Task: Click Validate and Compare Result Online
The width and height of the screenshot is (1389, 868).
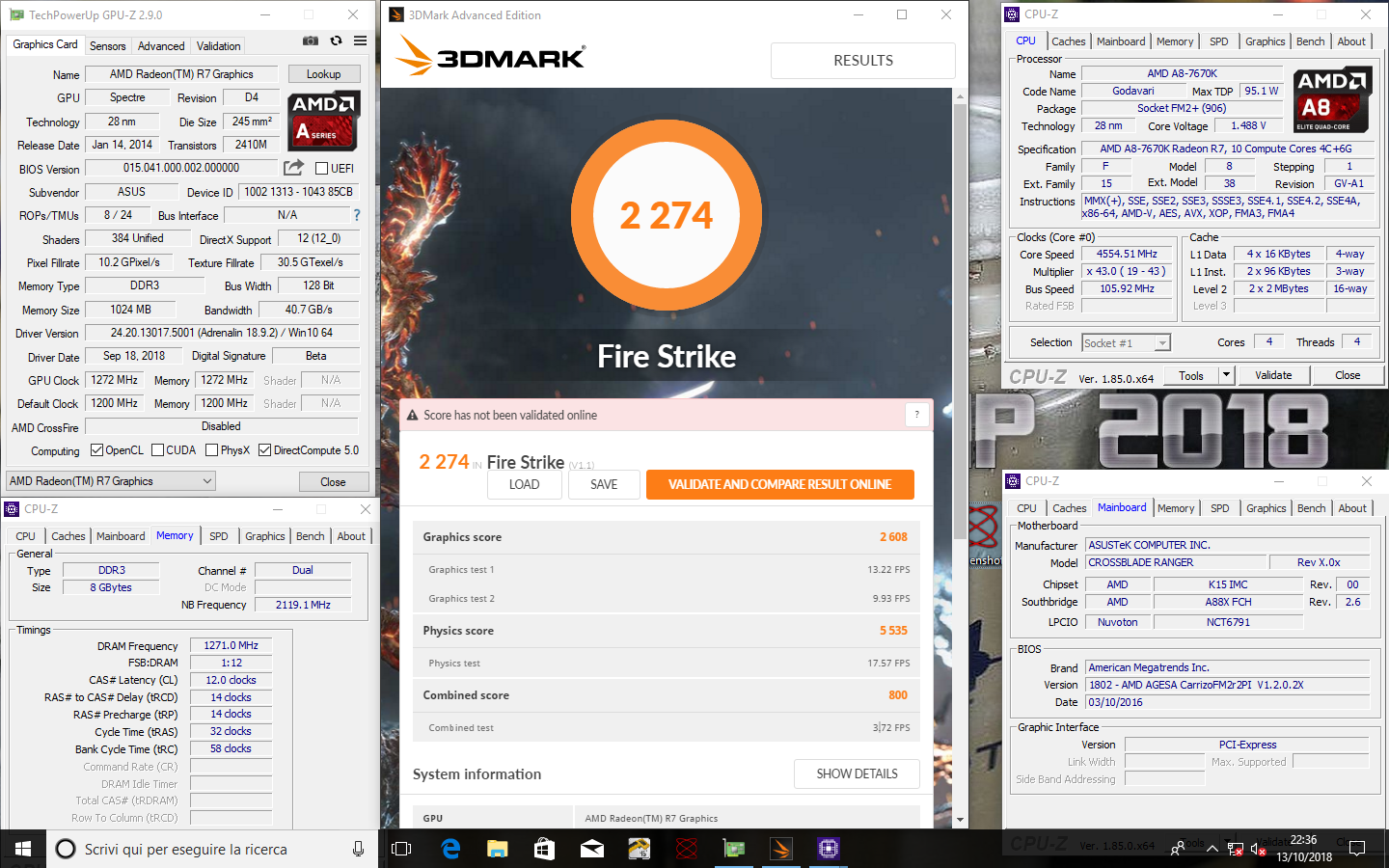Action: pos(779,484)
